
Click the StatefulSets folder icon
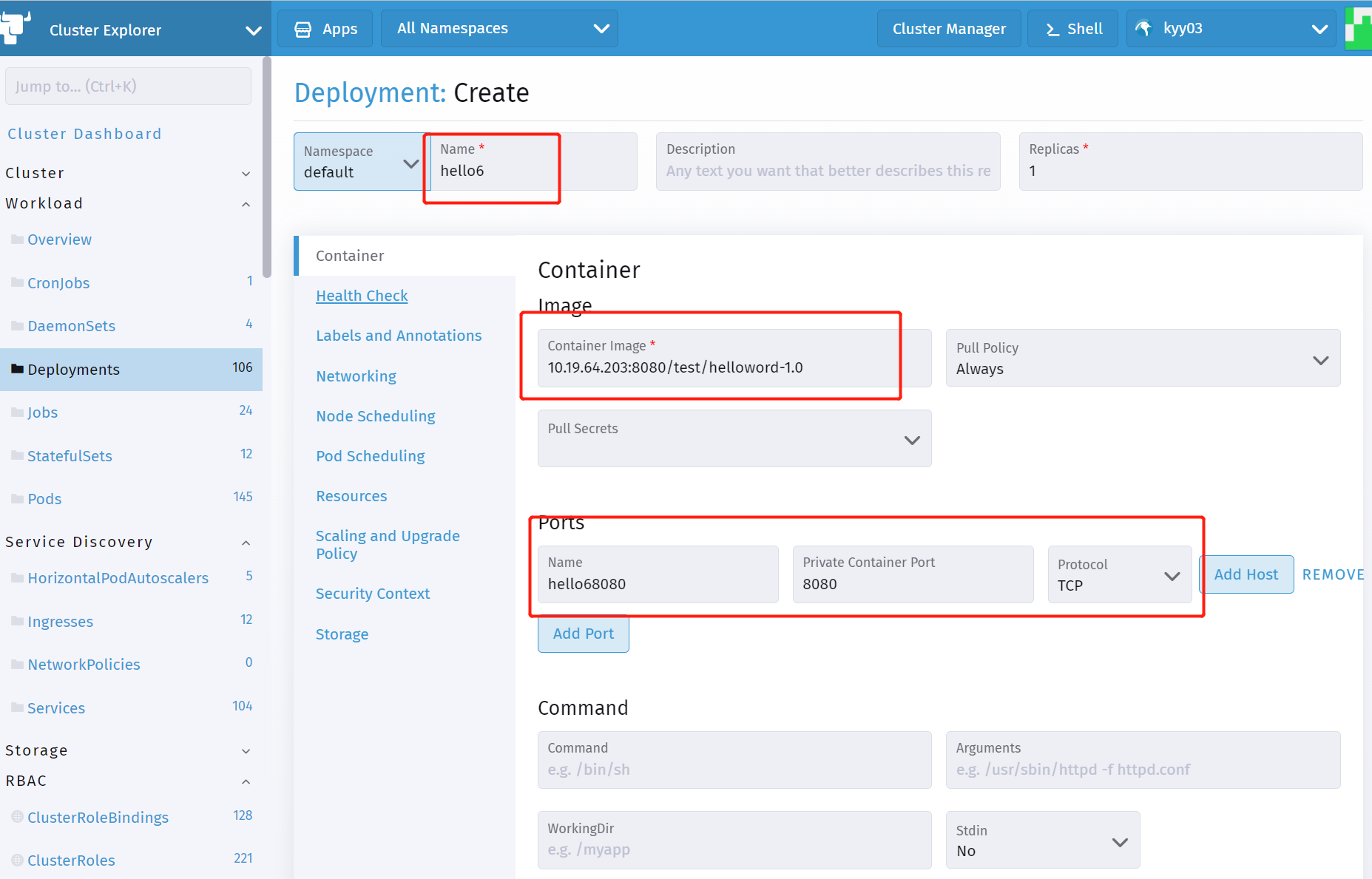(18, 455)
